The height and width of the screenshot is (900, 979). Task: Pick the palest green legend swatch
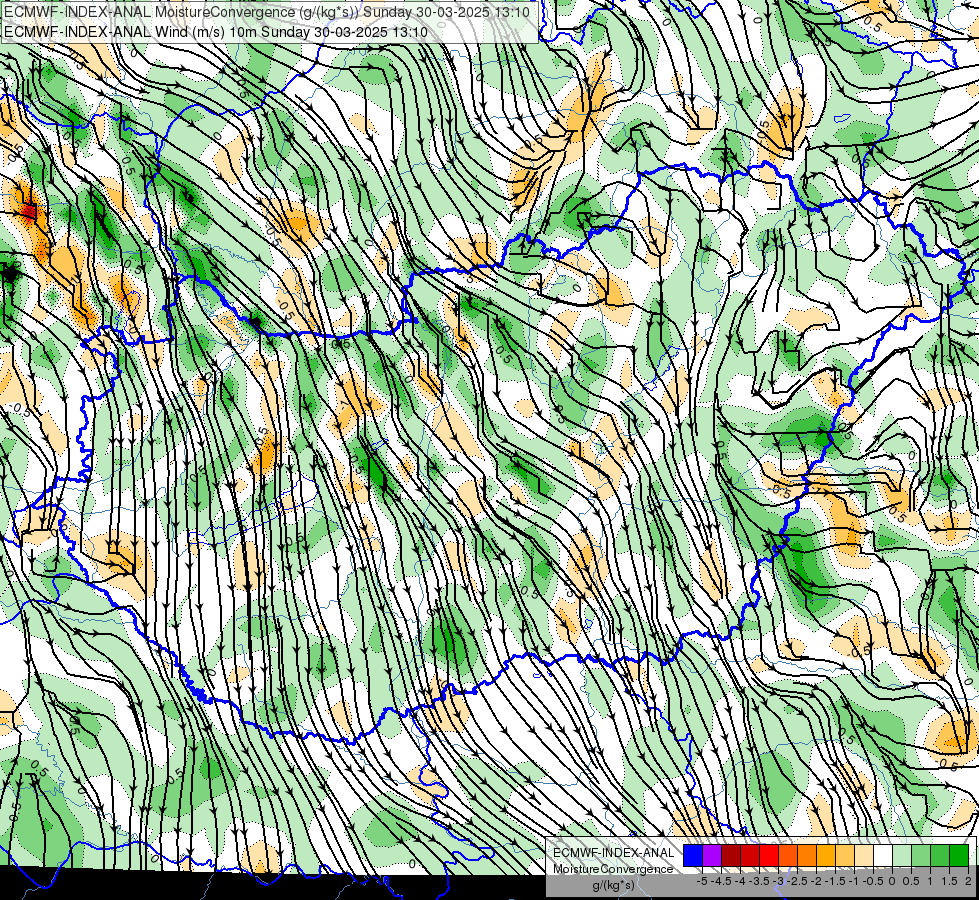click(902, 856)
